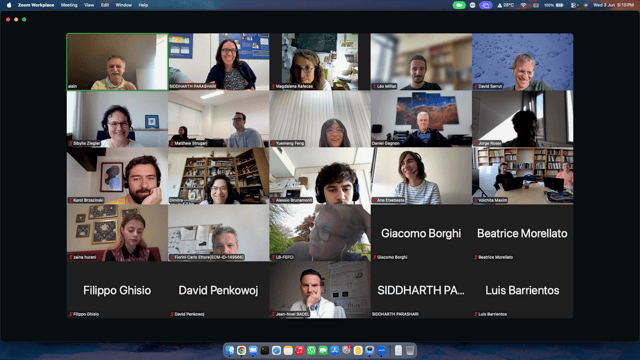Select Matthew Strugari's video tile

pos(218,119)
